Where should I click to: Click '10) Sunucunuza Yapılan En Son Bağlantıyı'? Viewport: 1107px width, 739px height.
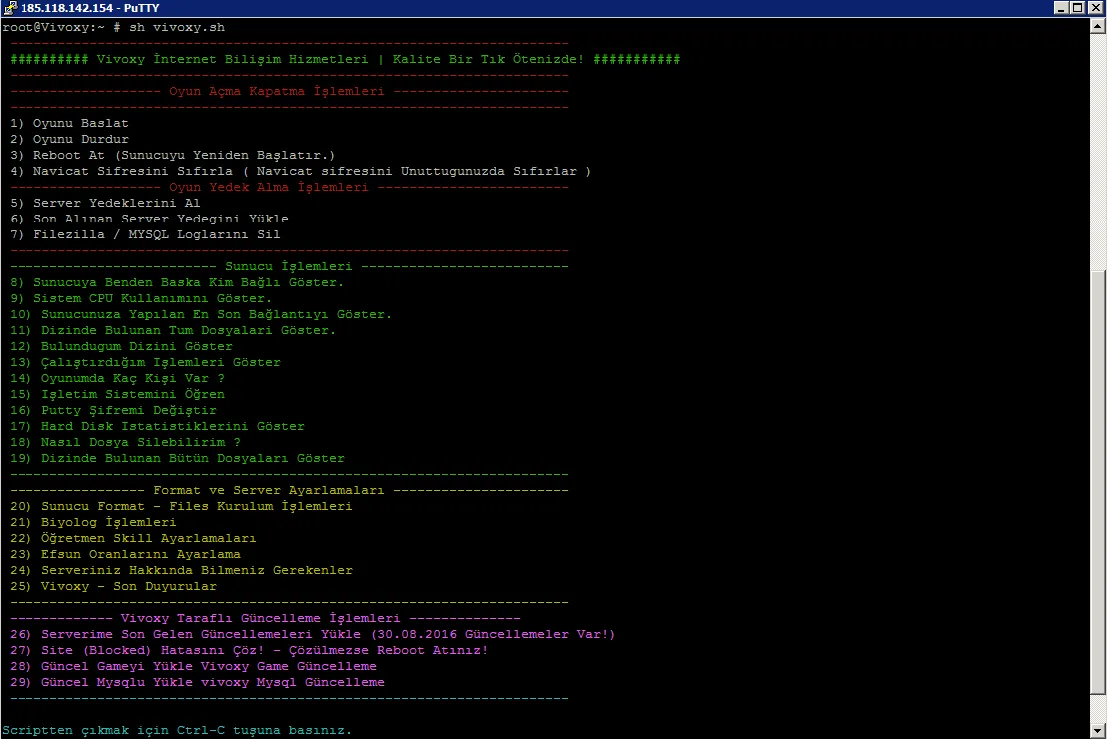tap(201, 315)
